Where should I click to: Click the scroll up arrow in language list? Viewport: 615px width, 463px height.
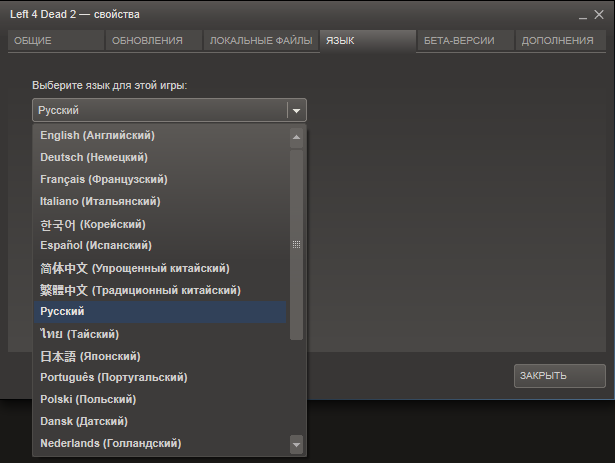tap(296, 136)
